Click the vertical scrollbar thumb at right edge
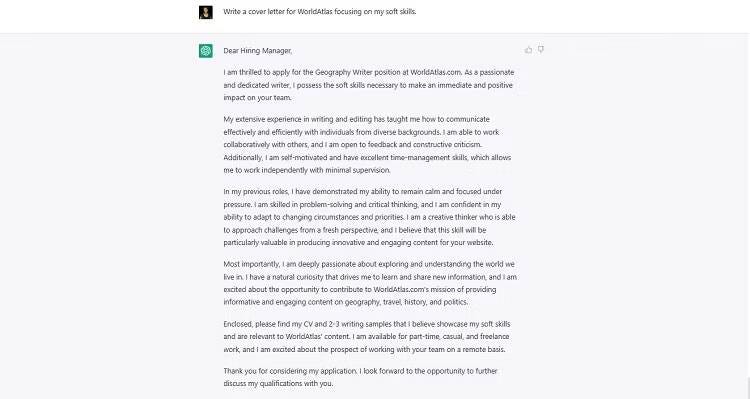This screenshot has height=399, width=750. pyautogui.click(x=747, y=388)
